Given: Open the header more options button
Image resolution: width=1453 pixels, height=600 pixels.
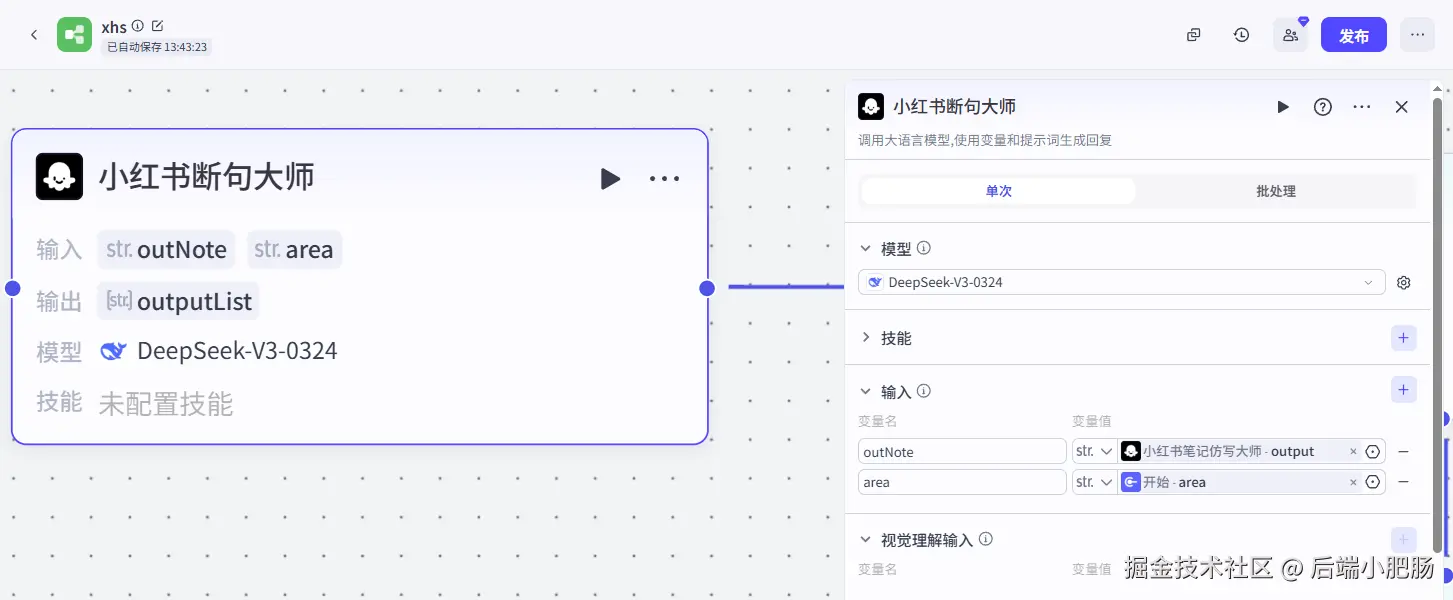Looking at the screenshot, I should click(1417, 35).
